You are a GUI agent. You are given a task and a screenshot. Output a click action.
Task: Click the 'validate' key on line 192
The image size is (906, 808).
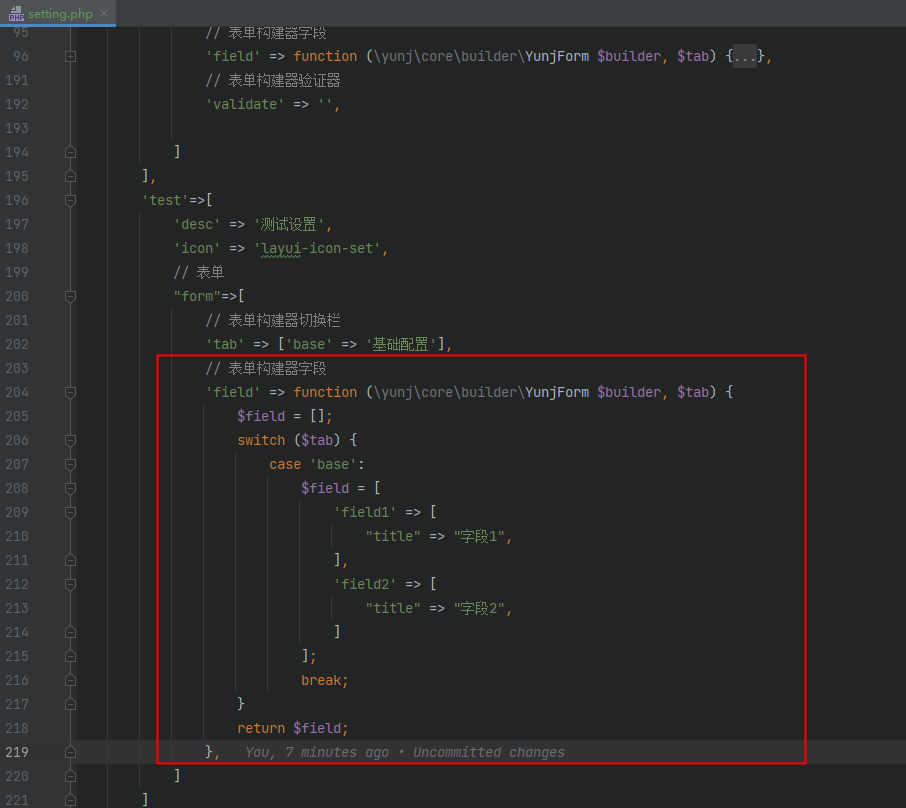point(245,104)
